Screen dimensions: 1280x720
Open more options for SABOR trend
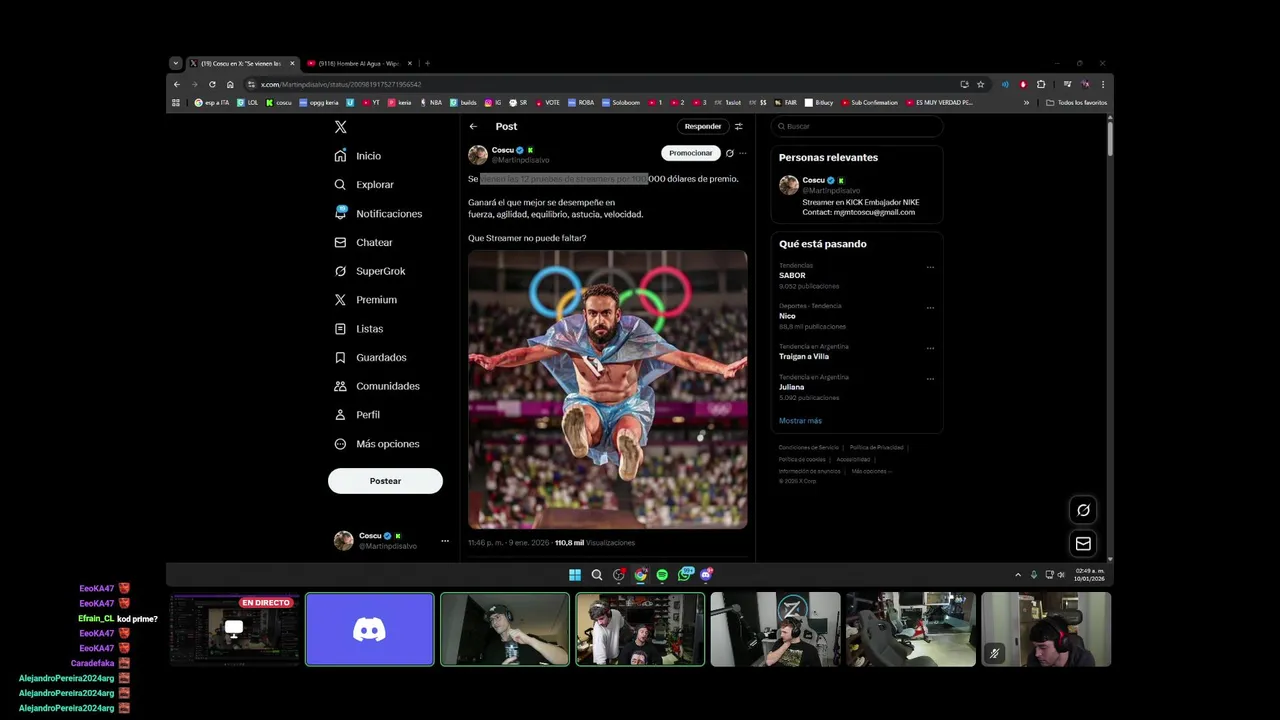[x=930, y=267]
